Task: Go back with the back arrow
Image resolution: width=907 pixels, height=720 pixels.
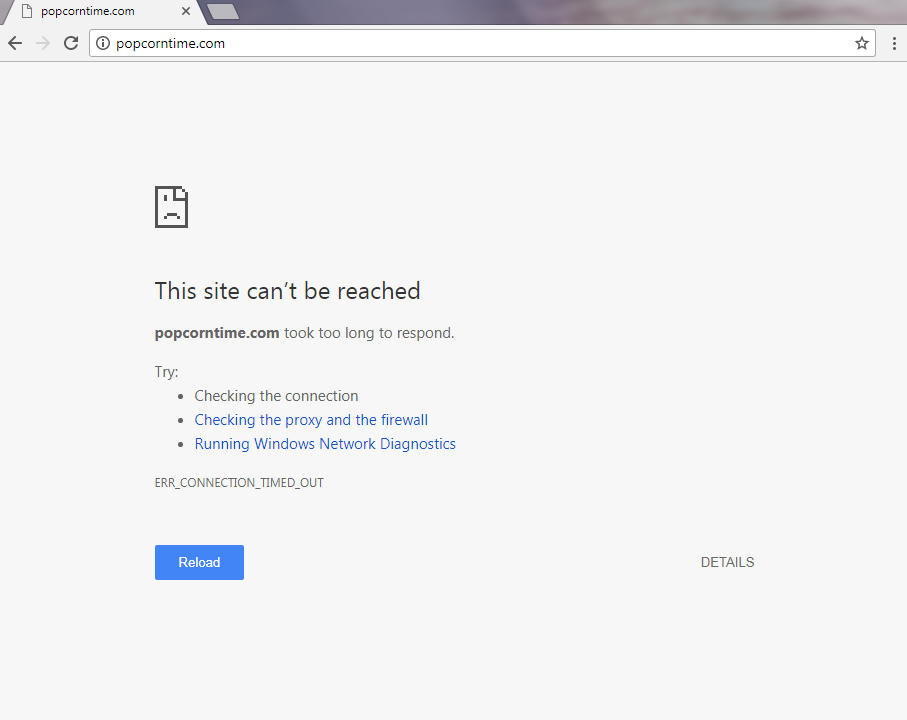Action: [15, 43]
